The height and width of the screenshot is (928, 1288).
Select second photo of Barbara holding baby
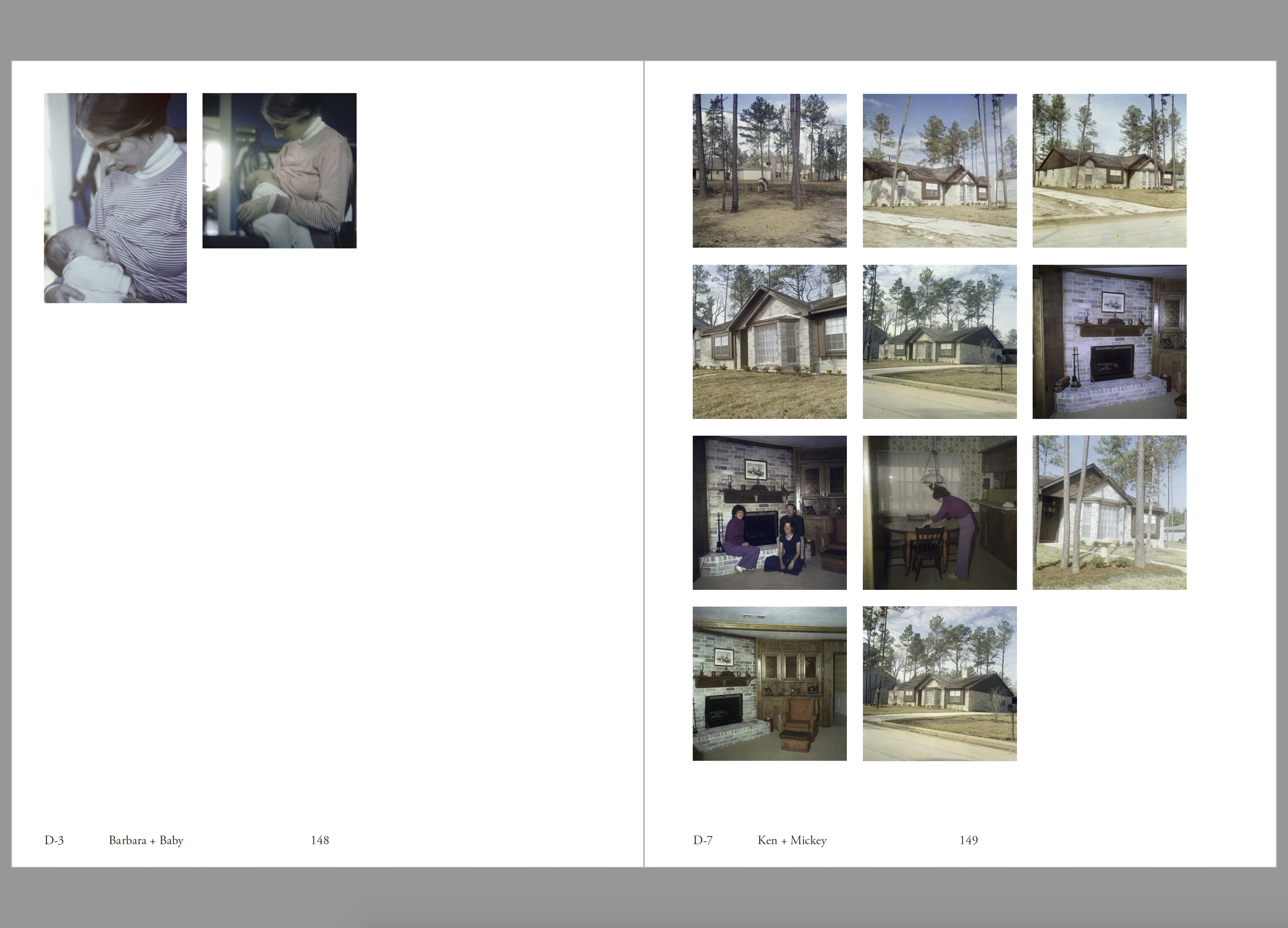(x=280, y=171)
